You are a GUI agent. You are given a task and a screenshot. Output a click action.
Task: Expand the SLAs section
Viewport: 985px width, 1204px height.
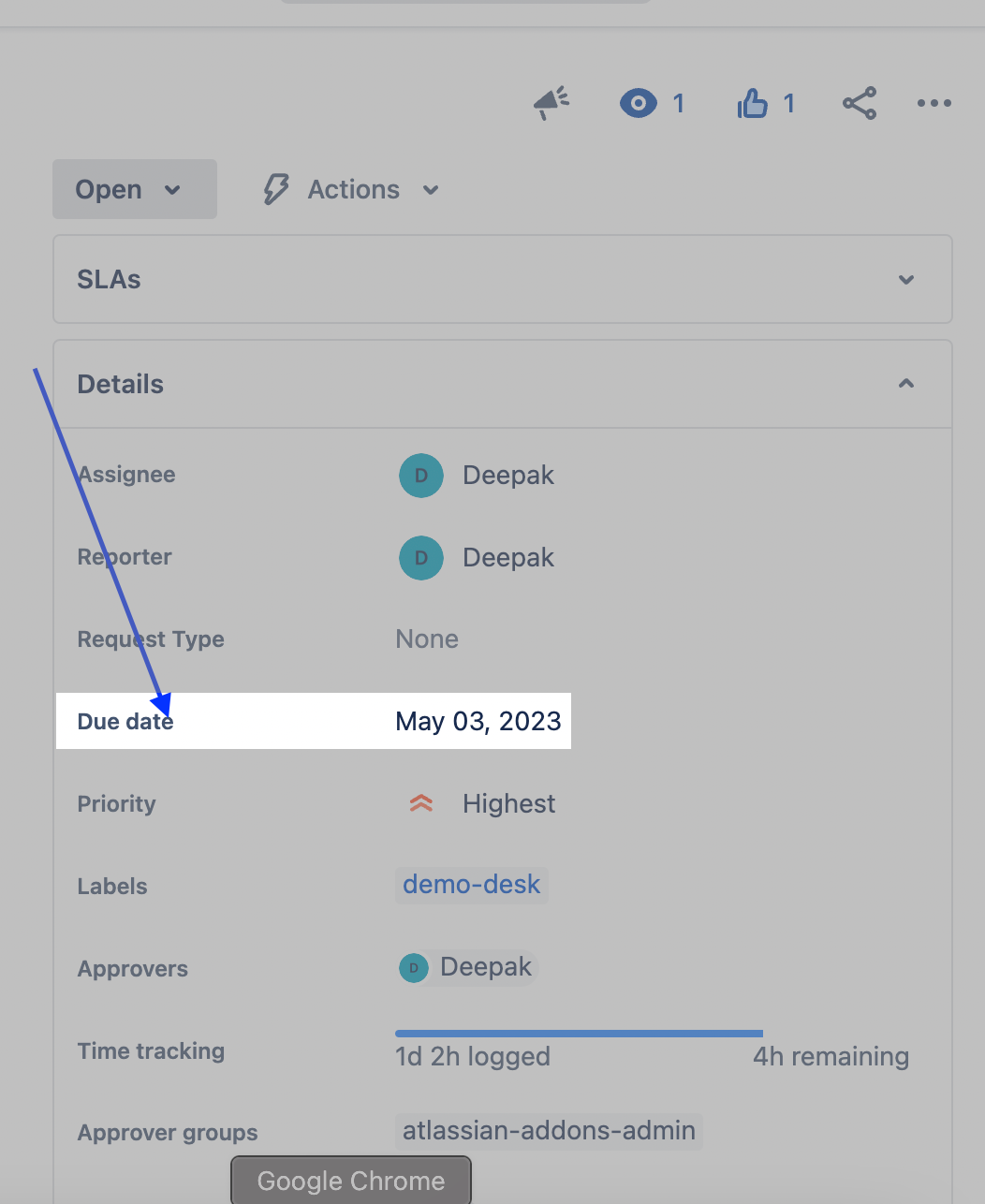905,279
